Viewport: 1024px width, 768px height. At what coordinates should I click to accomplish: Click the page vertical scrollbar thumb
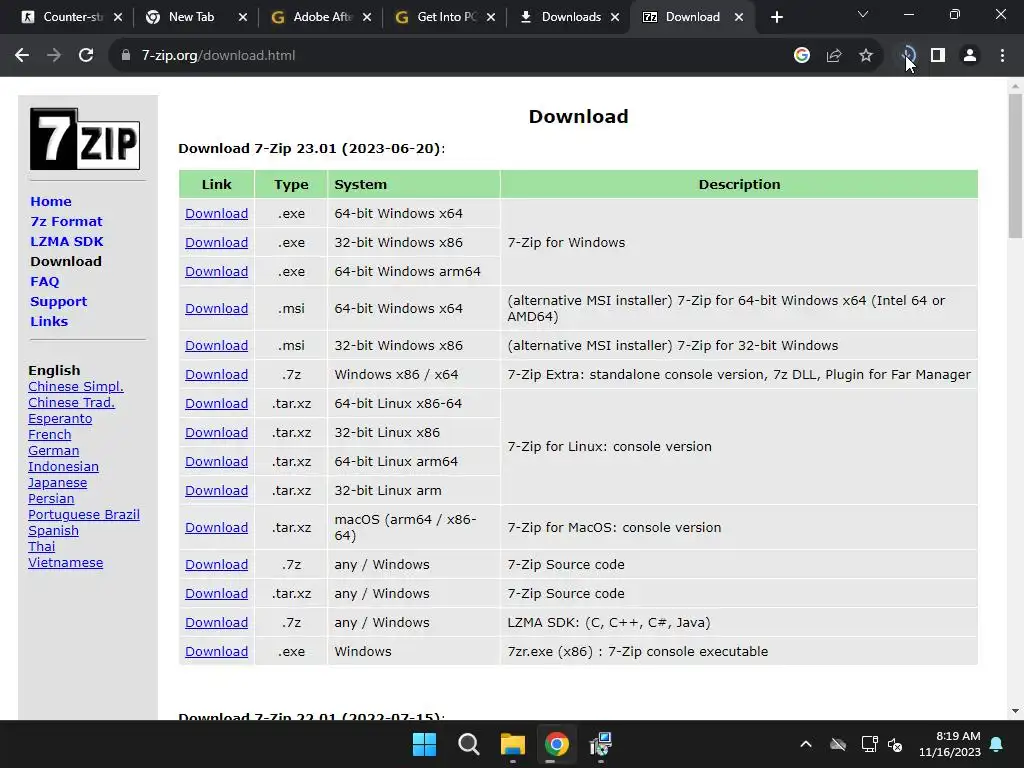click(x=1015, y=166)
